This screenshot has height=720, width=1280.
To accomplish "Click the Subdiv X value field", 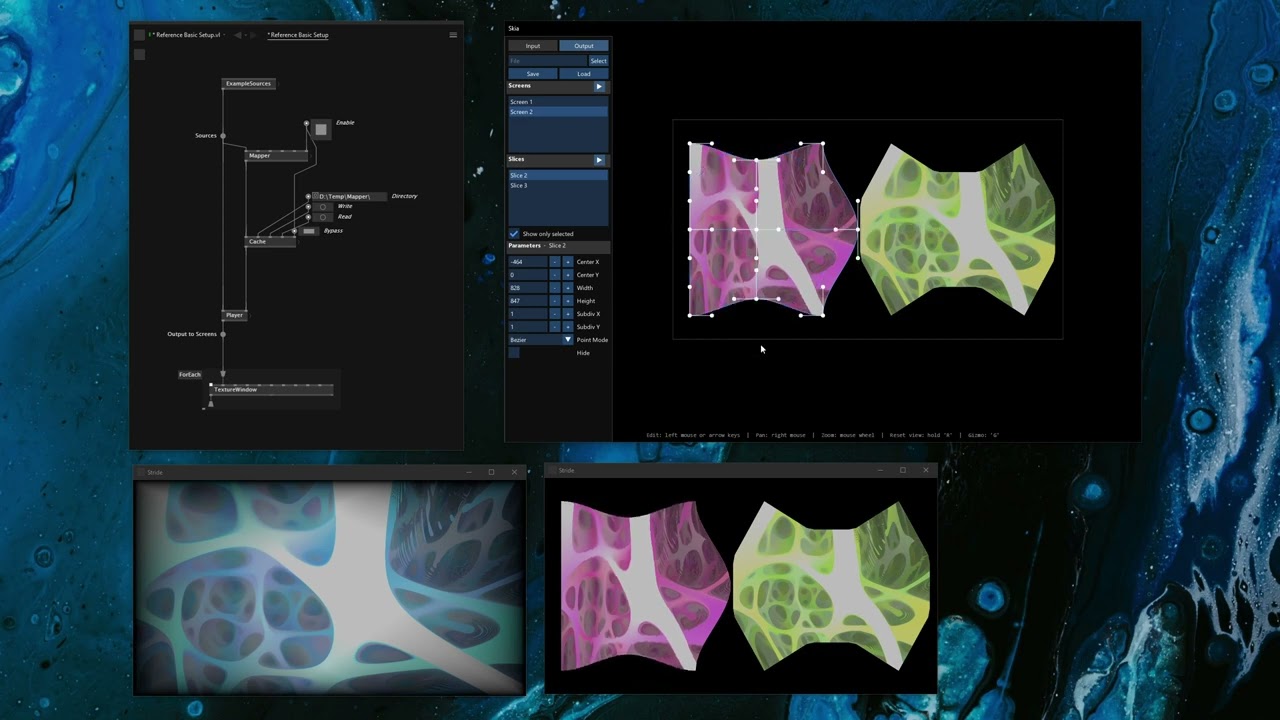I will (528, 314).
